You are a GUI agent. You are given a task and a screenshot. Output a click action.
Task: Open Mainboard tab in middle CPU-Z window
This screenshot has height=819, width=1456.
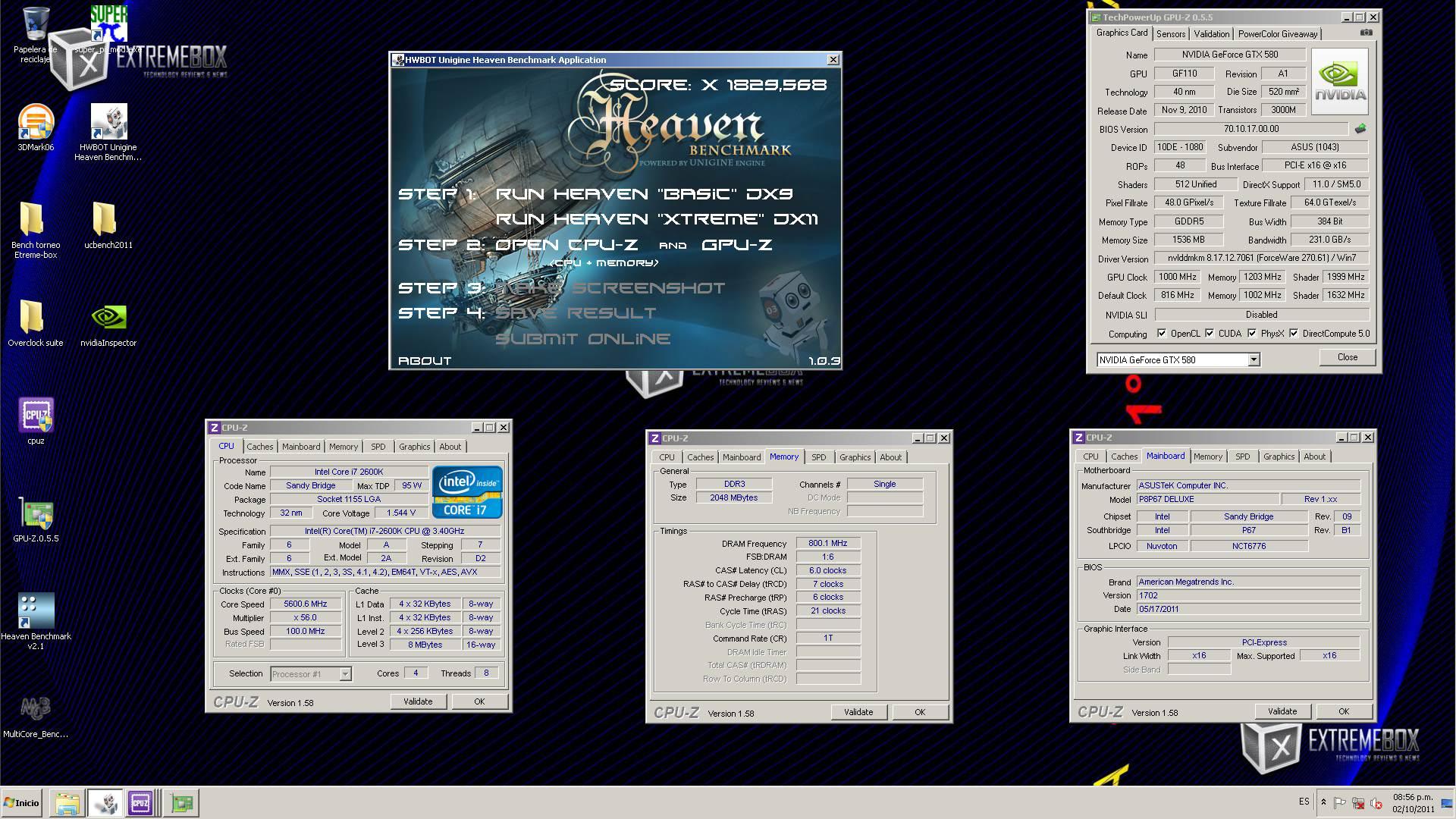pyautogui.click(x=741, y=457)
